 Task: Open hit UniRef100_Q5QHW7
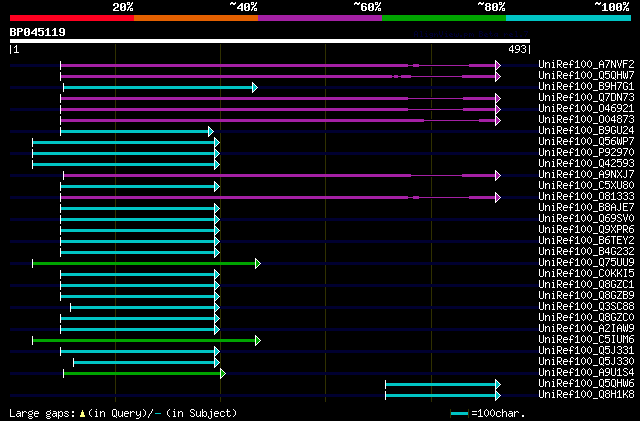point(586,76)
